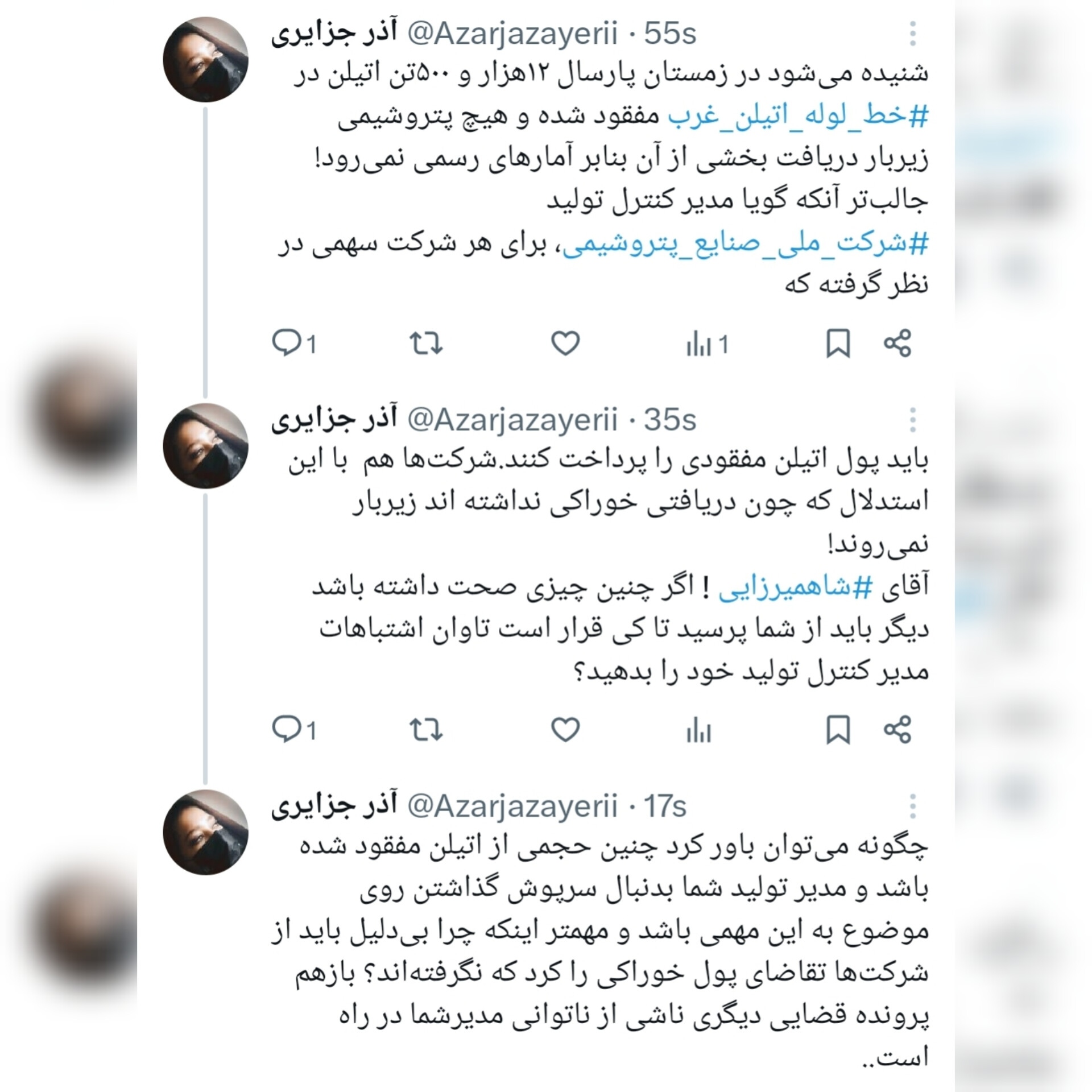Retweet the 35s tweet
Viewport: 1092px width, 1092px height.
426,730
